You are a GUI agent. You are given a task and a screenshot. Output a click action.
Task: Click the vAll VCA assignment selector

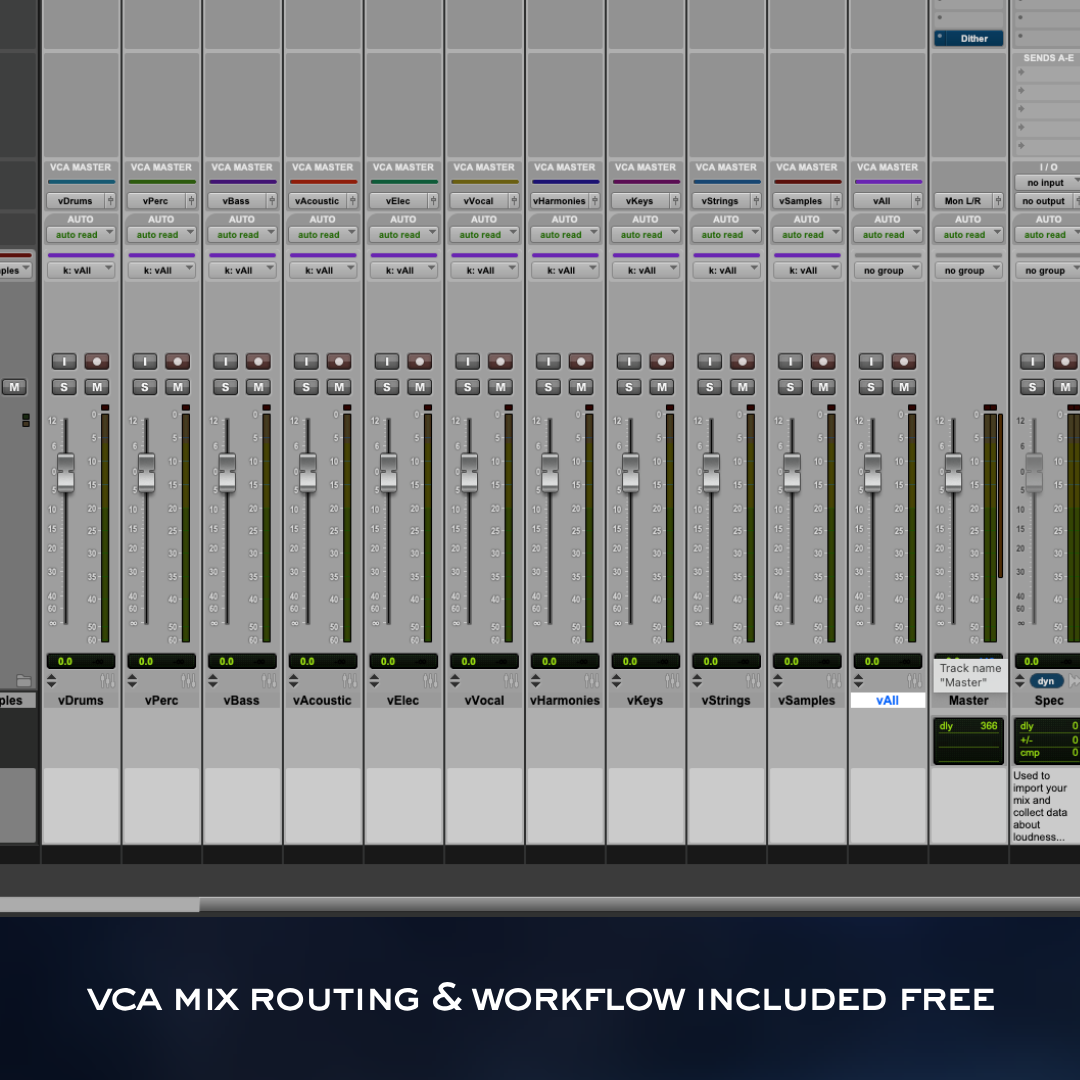pos(882,200)
